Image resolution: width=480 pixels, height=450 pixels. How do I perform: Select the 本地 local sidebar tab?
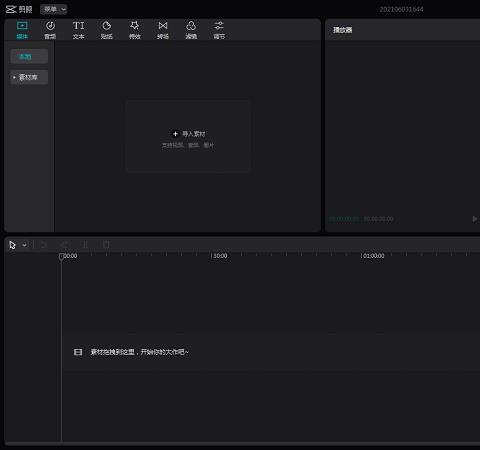point(29,57)
